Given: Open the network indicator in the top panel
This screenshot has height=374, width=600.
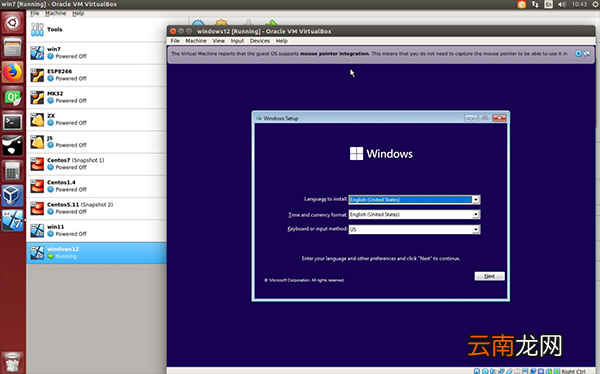Looking at the screenshot, I should tap(535, 4).
